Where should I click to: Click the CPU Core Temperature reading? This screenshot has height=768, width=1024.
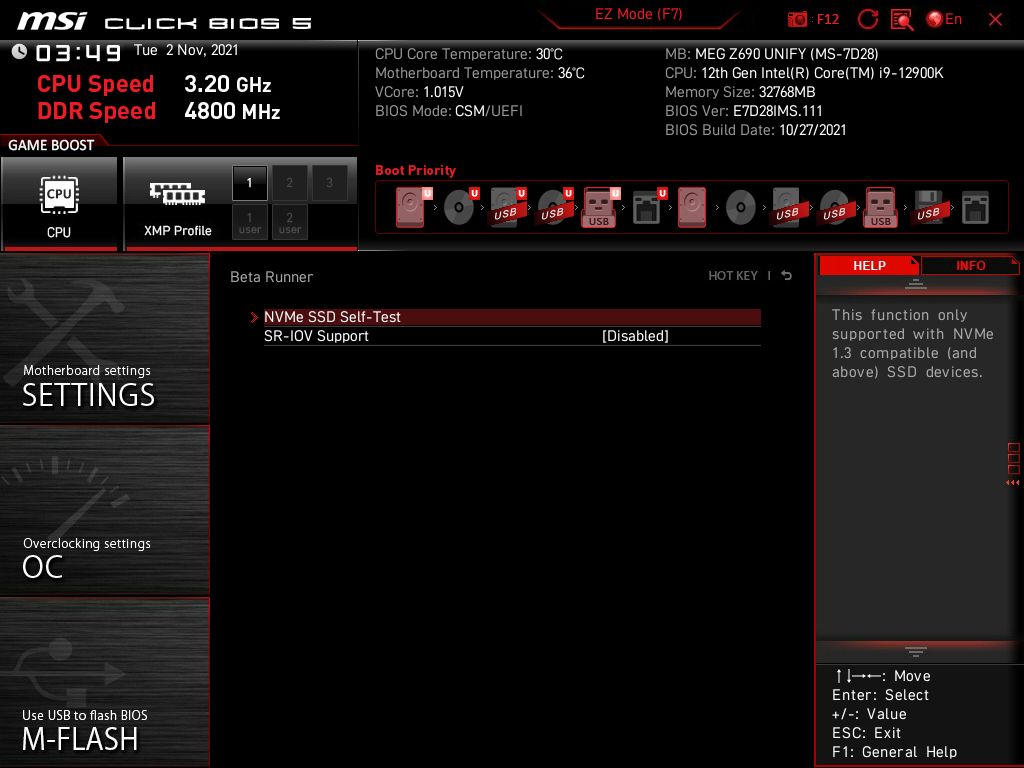[x=468, y=54]
